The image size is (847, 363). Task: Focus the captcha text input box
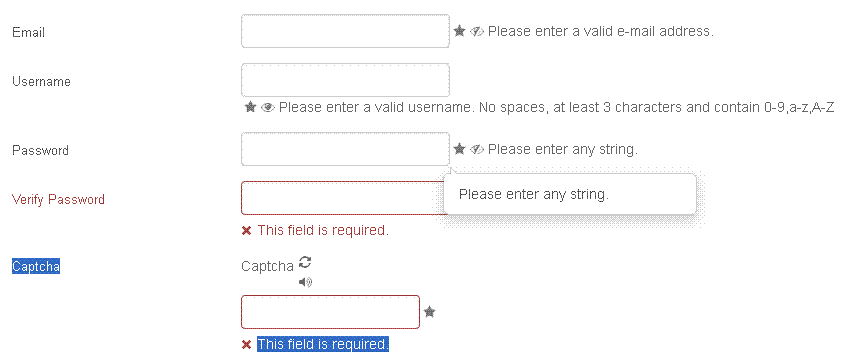click(x=330, y=312)
